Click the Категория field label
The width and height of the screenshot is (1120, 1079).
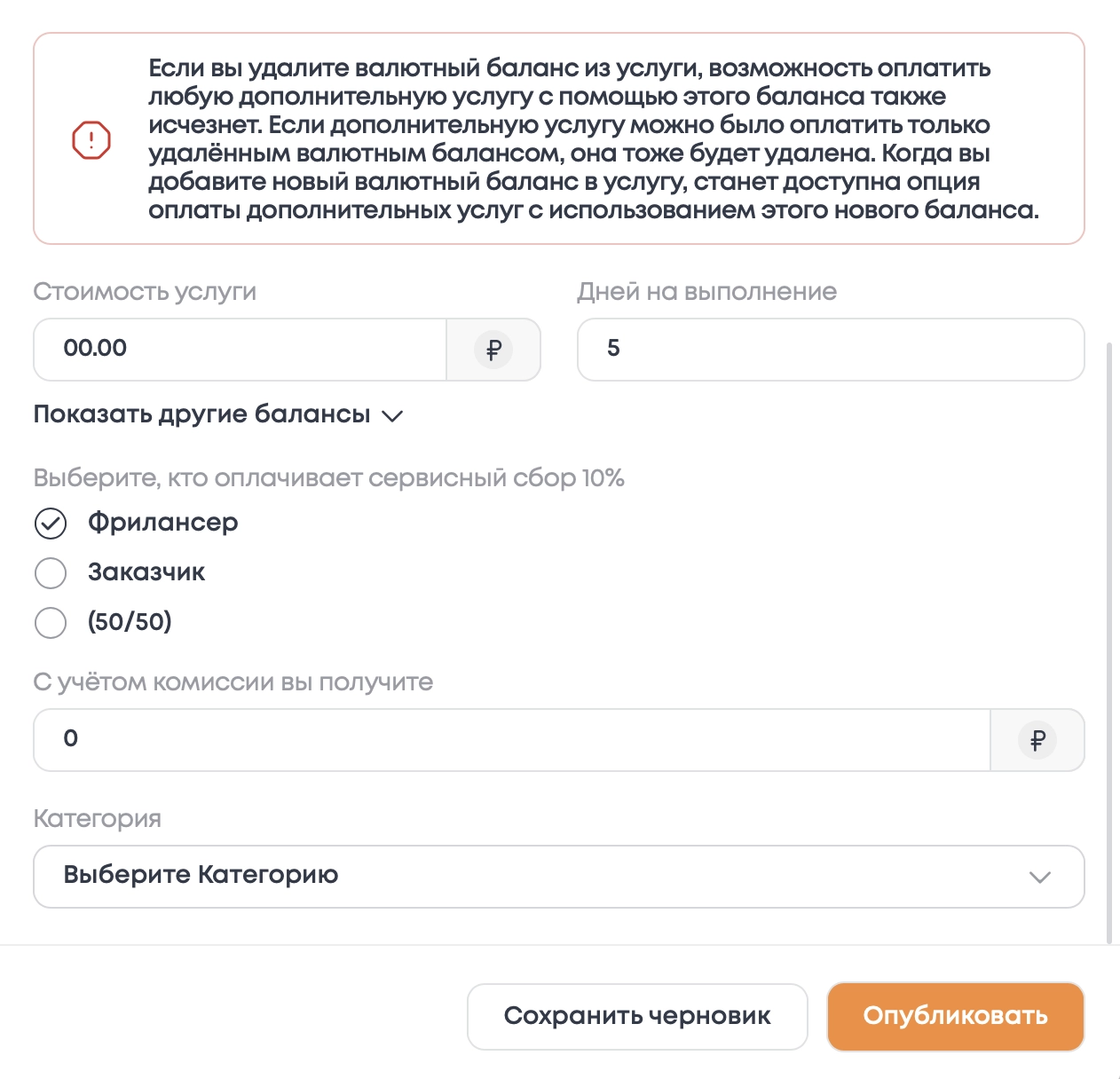click(98, 818)
